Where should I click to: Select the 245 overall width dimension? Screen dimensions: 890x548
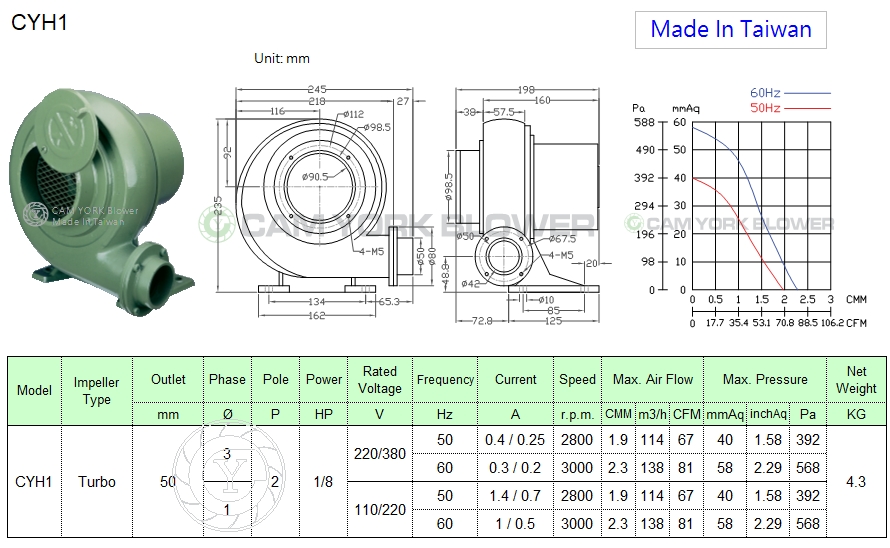317,89
